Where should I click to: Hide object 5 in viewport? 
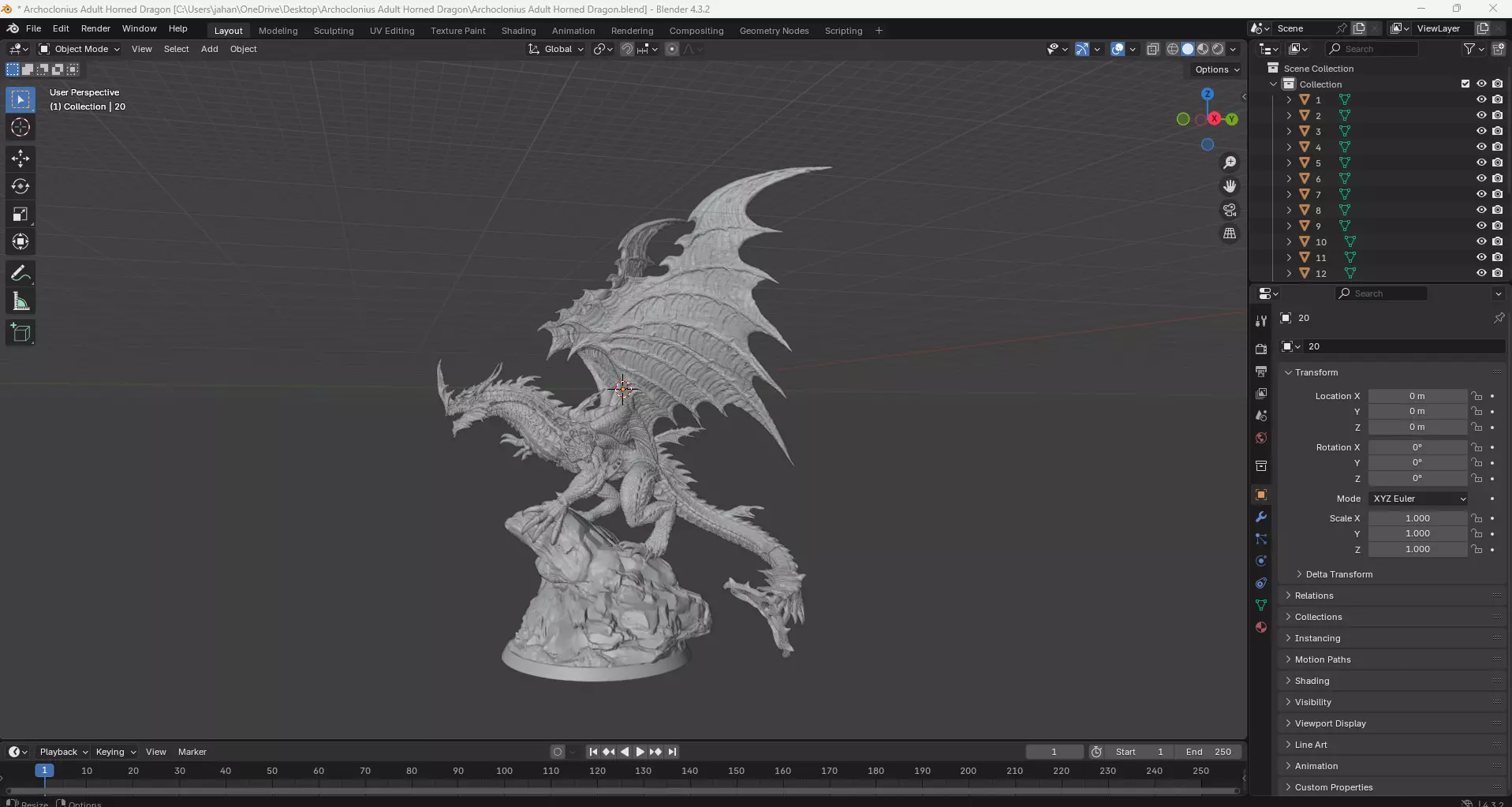click(x=1481, y=163)
